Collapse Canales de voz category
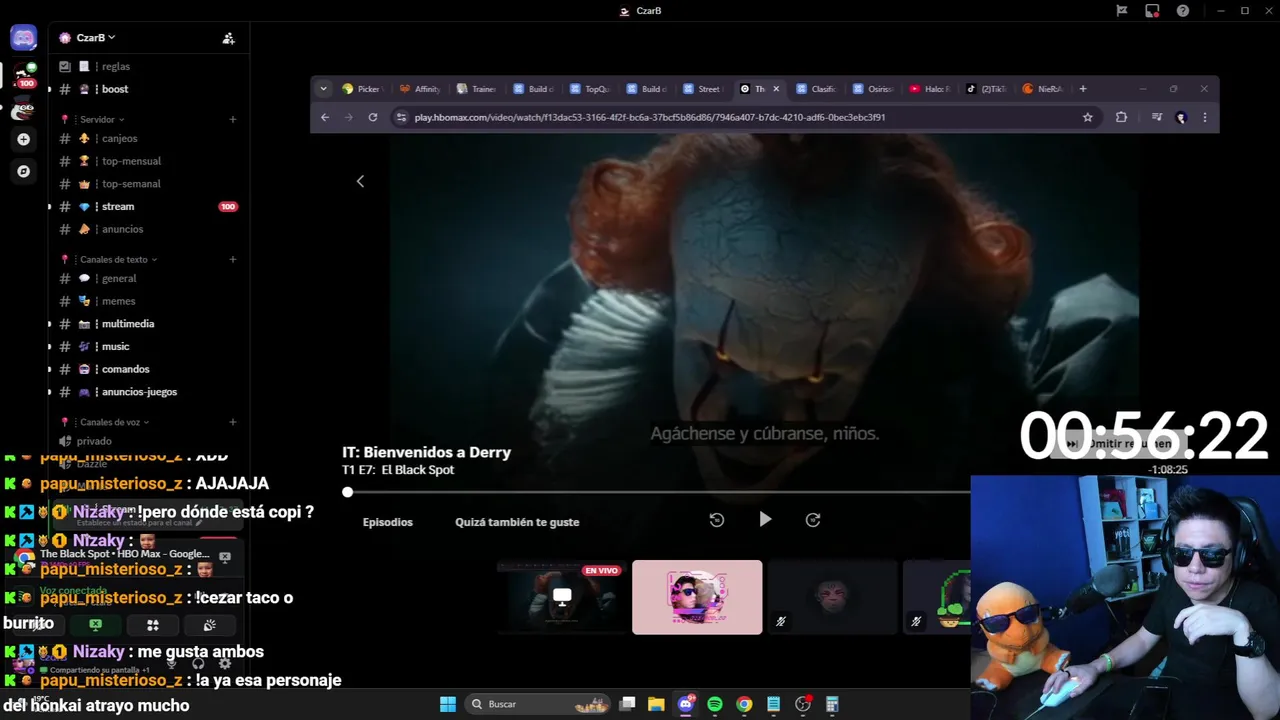 (x=115, y=422)
